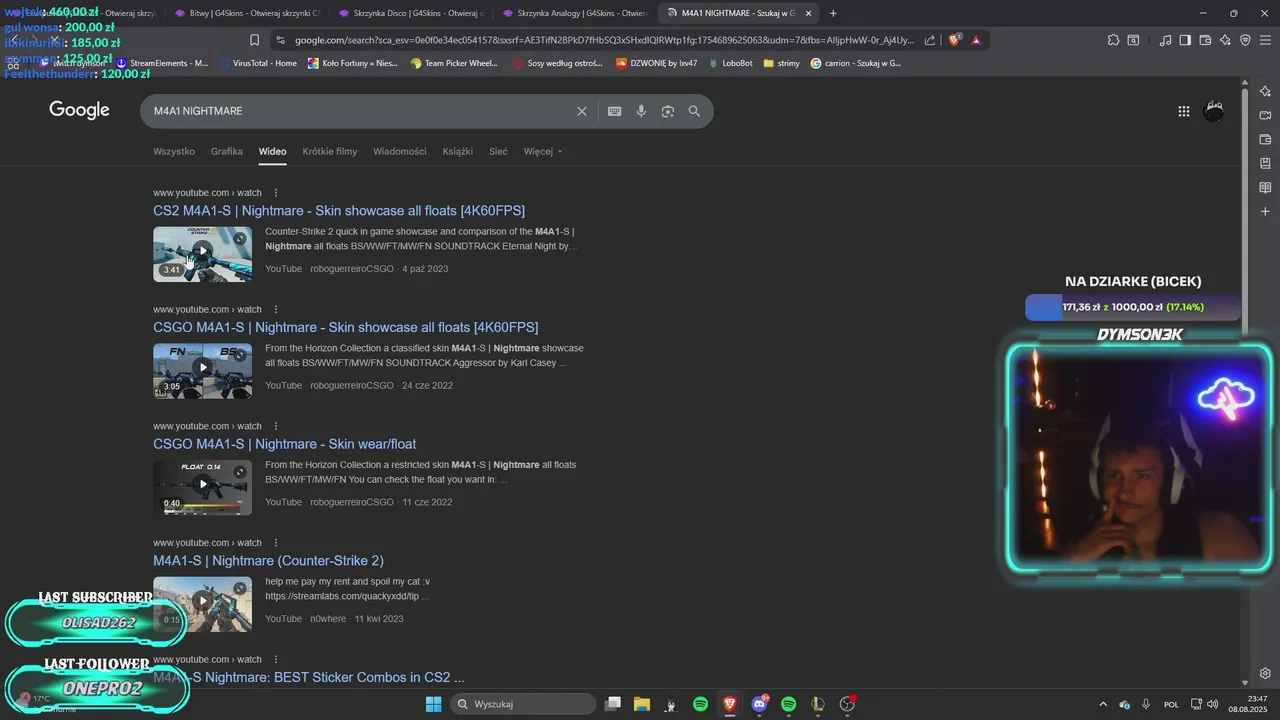Open VirusTotal - Home bookmark
1280x720 pixels.
point(256,63)
